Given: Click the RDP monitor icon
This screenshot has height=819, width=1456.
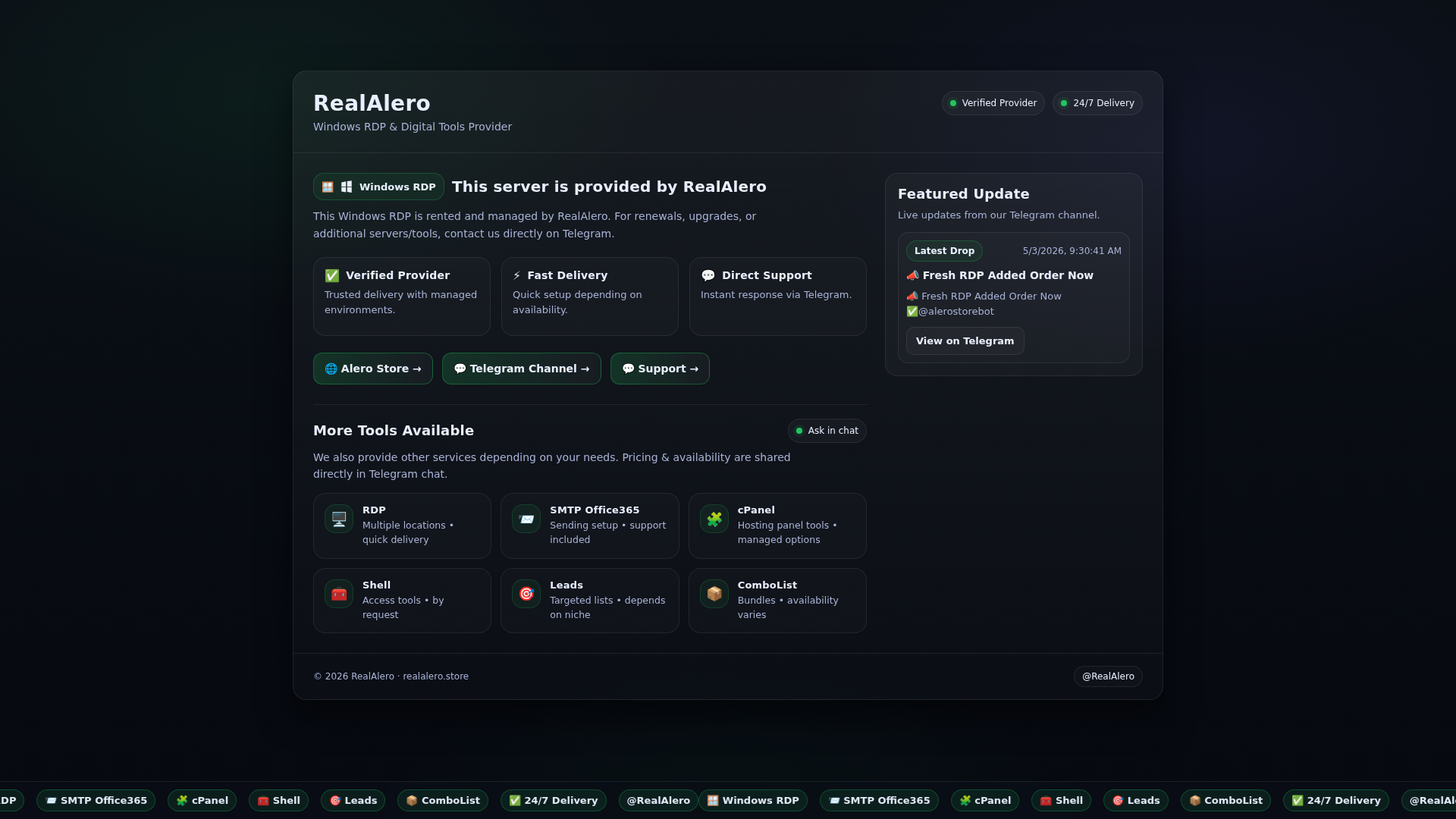Looking at the screenshot, I should (339, 519).
